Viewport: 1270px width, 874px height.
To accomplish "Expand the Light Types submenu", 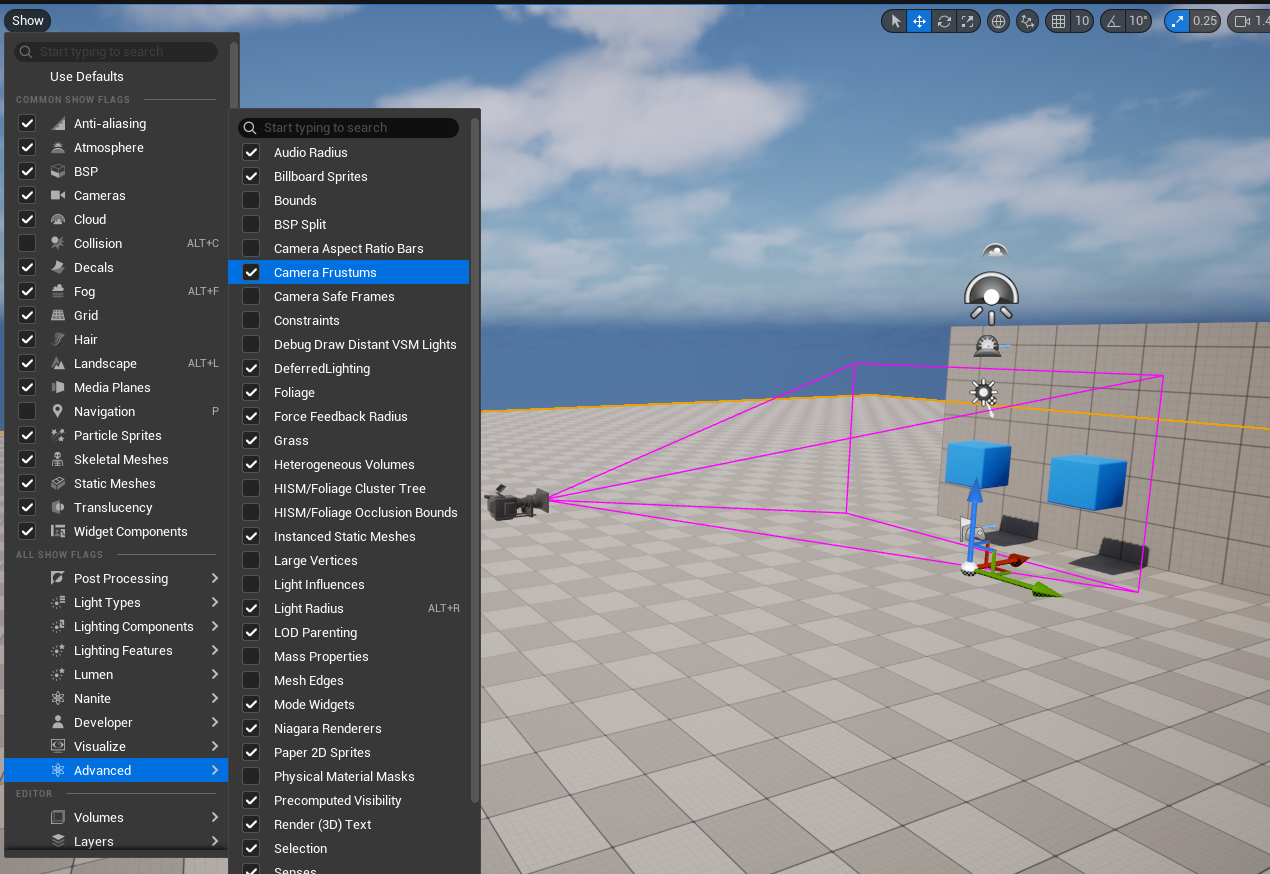I will 116,602.
